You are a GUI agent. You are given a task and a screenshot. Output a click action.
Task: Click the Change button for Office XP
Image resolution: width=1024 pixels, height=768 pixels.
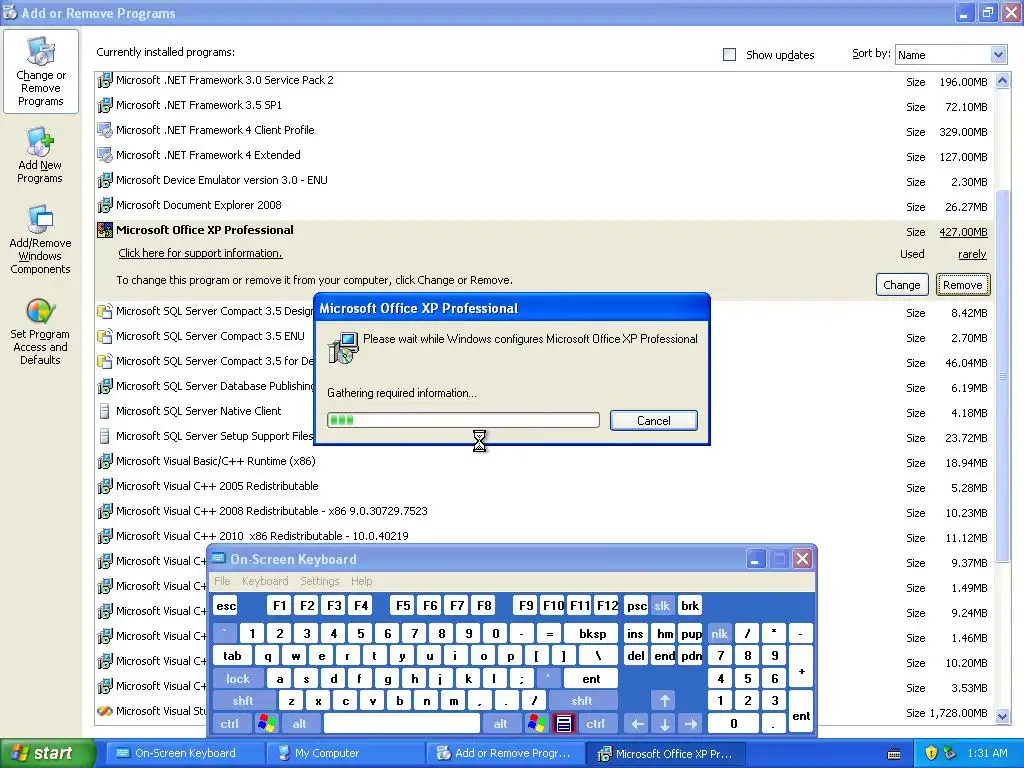tap(901, 285)
